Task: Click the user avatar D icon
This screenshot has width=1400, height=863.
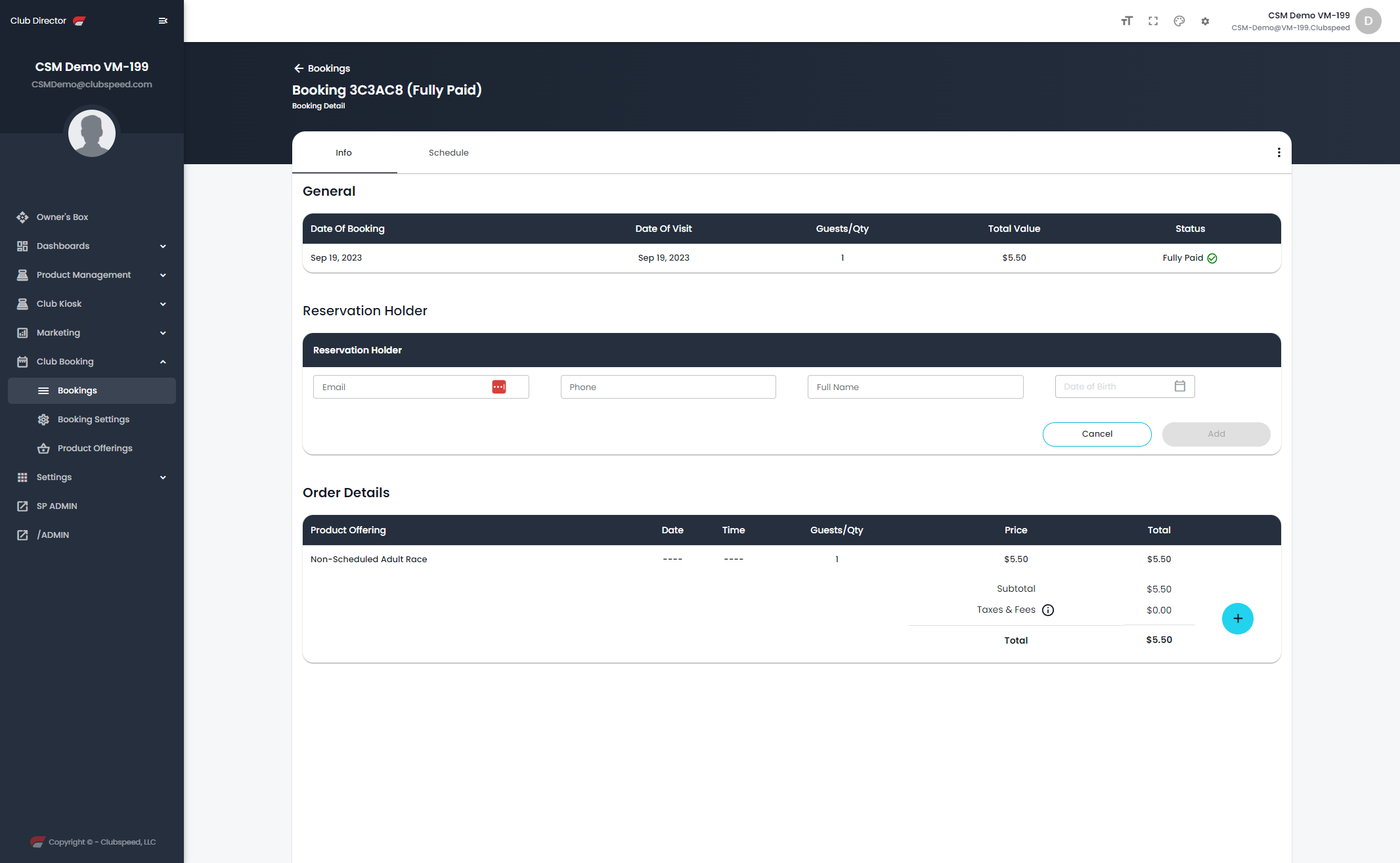Action: point(1368,21)
